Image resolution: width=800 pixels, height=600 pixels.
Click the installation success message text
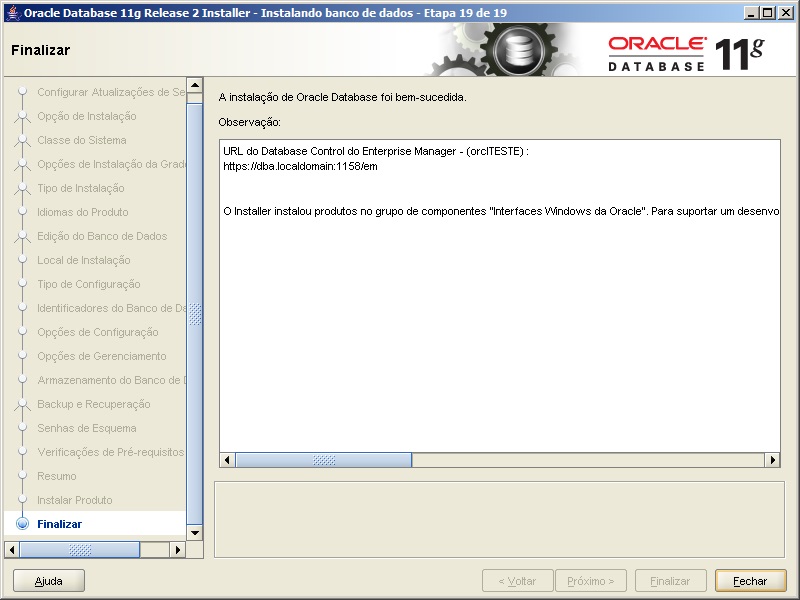tap(342, 97)
